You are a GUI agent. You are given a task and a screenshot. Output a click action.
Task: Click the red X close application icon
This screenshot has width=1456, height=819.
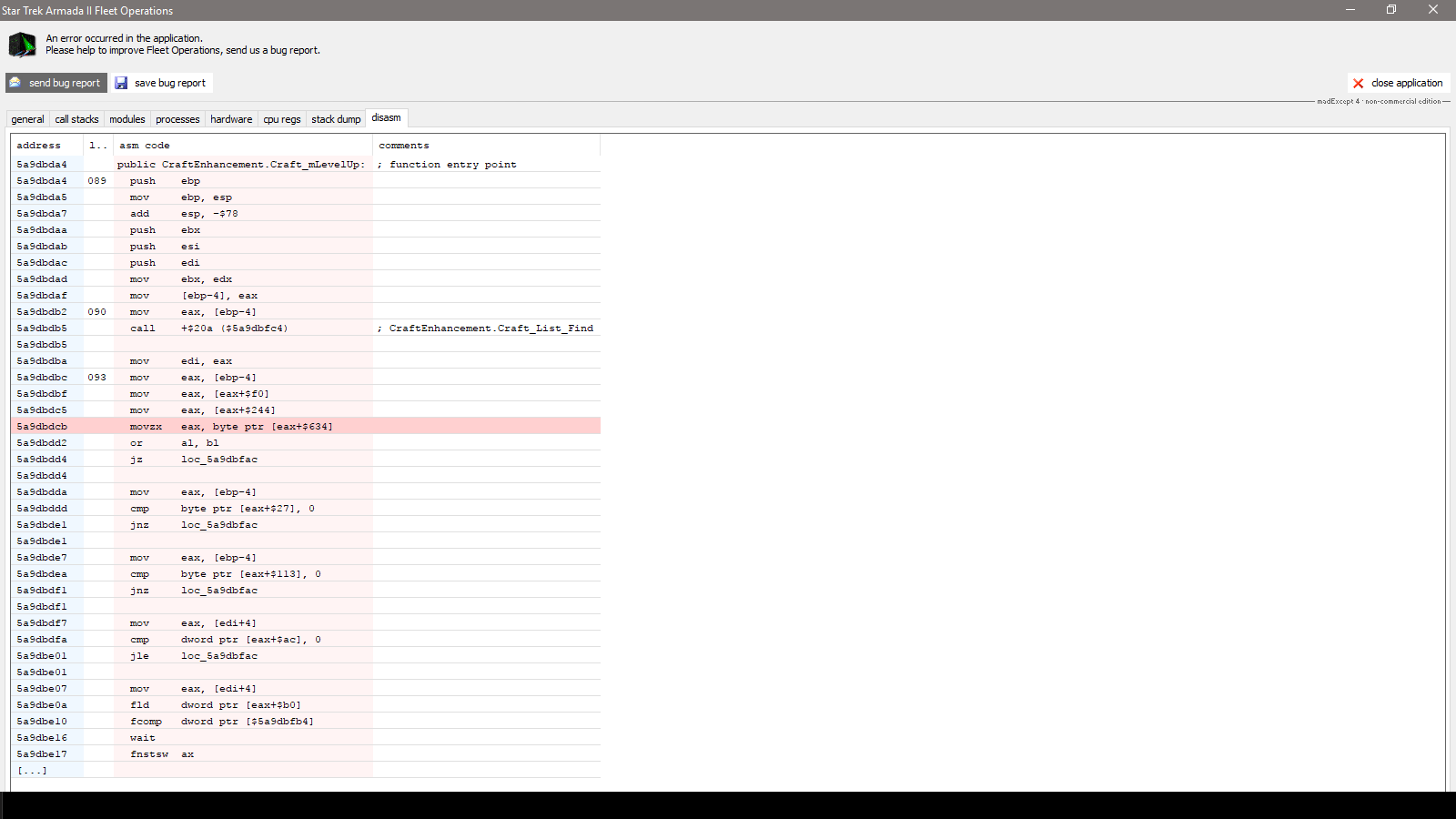click(x=1359, y=83)
